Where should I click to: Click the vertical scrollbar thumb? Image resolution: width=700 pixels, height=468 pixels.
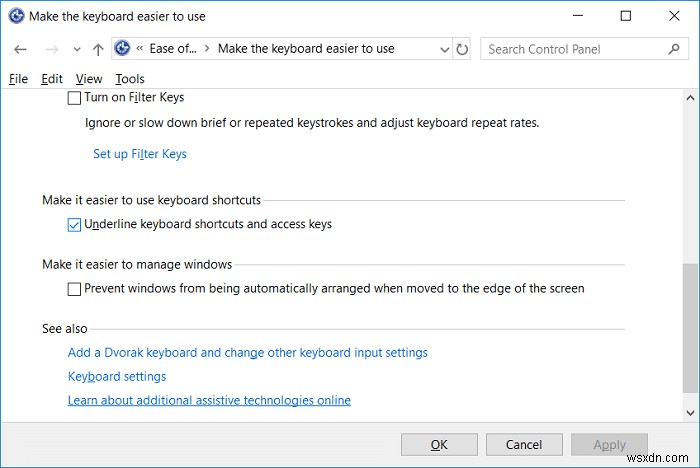click(x=690, y=333)
